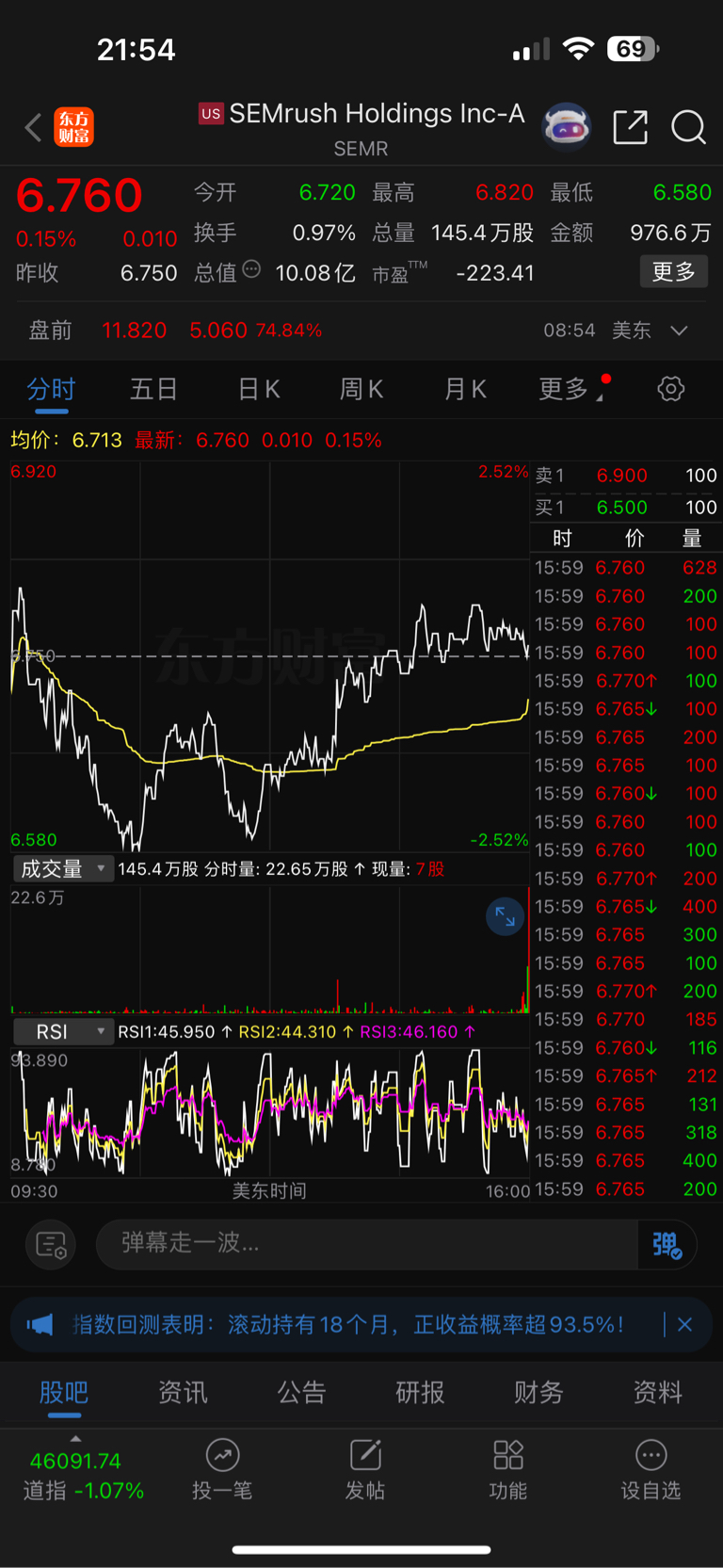Tap the danmaku list settings icon

click(x=51, y=1245)
